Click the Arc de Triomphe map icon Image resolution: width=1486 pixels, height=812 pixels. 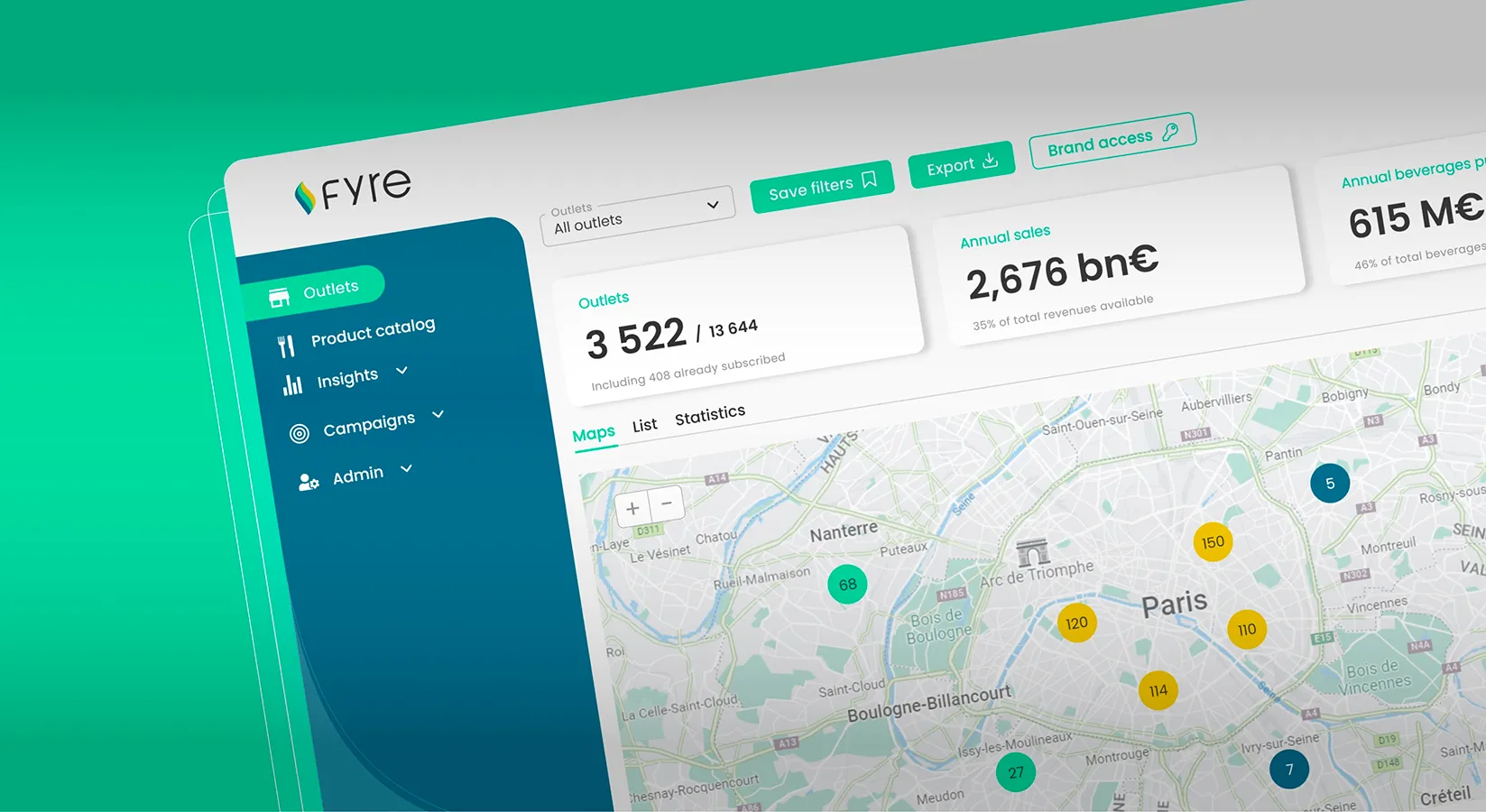[x=1032, y=552]
